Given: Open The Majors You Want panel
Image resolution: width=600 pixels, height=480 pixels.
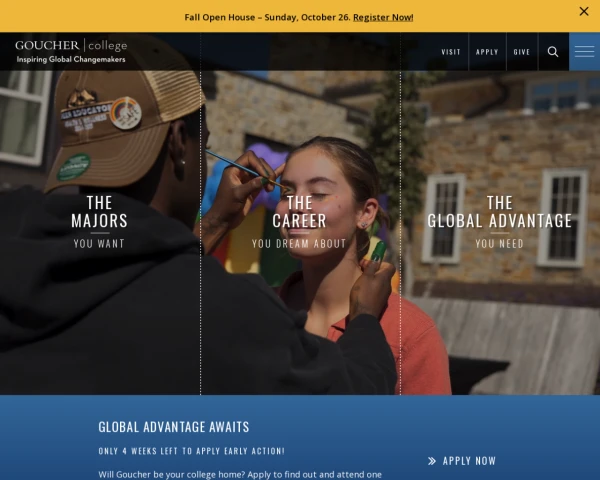Looking at the screenshot, I should point(99,221).
